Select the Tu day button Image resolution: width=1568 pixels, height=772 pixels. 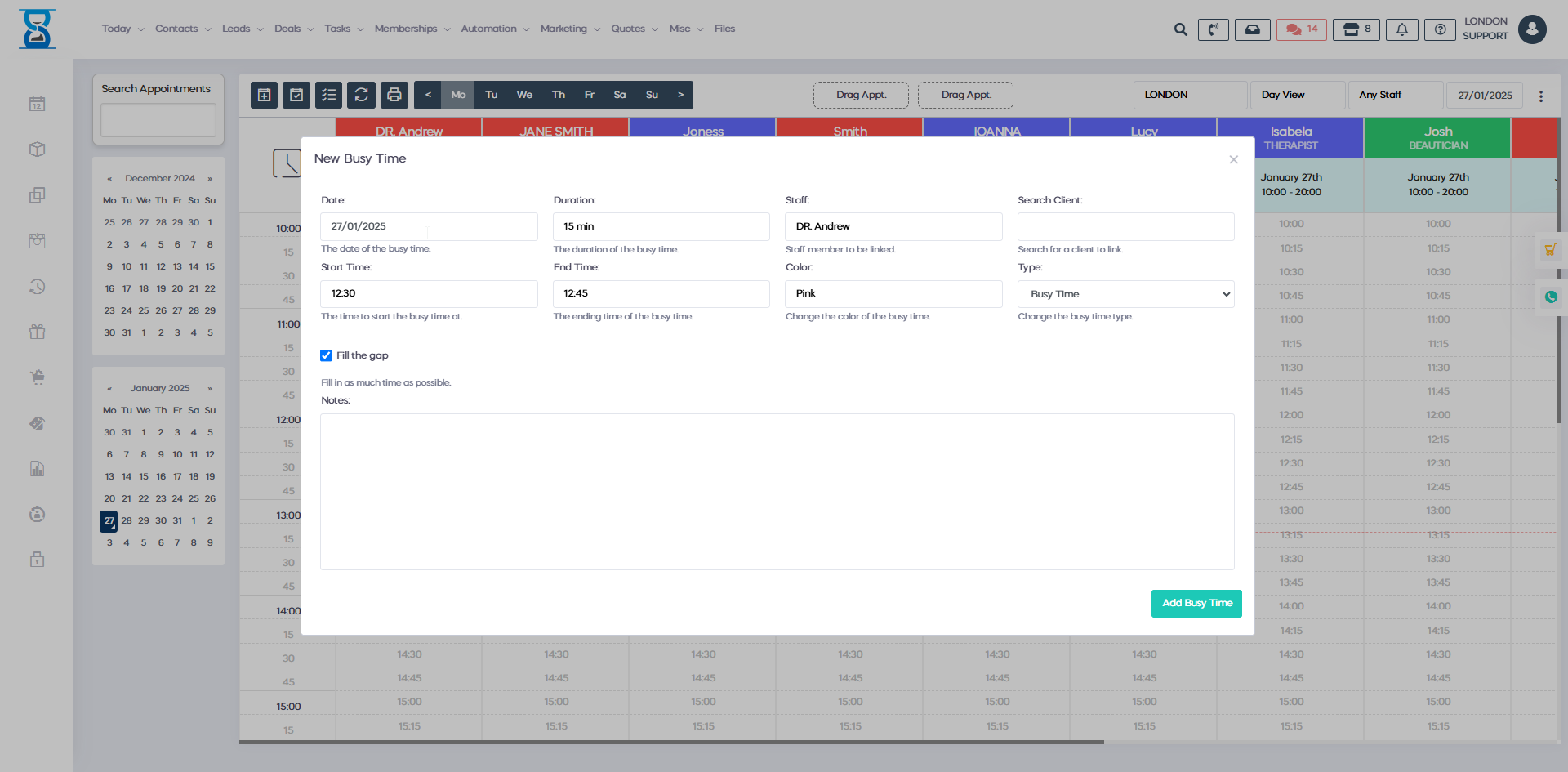pos(491,95)
